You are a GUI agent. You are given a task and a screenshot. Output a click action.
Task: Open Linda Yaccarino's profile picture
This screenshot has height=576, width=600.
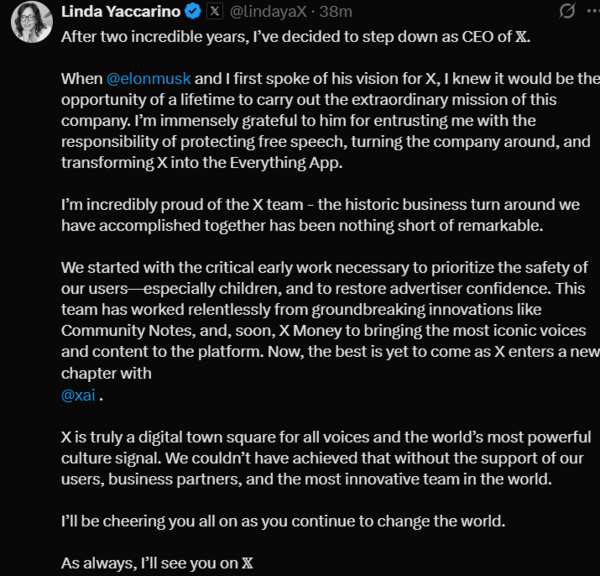[31, 22]
